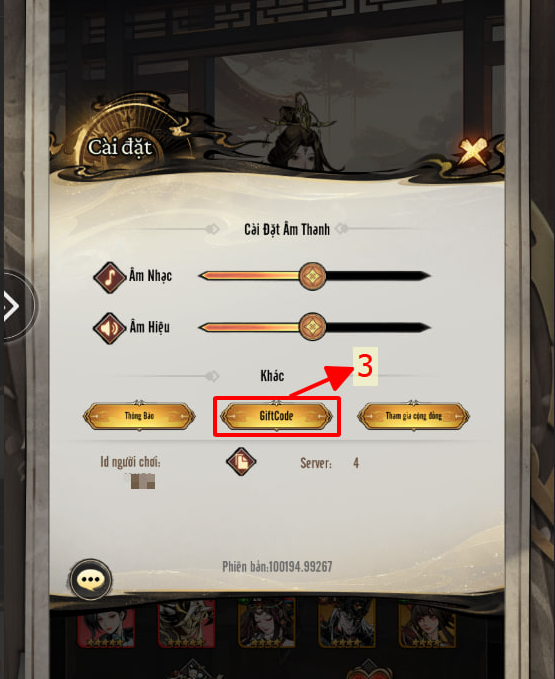The height and width of the screenshot is (679, 555).
Task: Click the speaker Âm Hiệu icon
Action: 110,328
